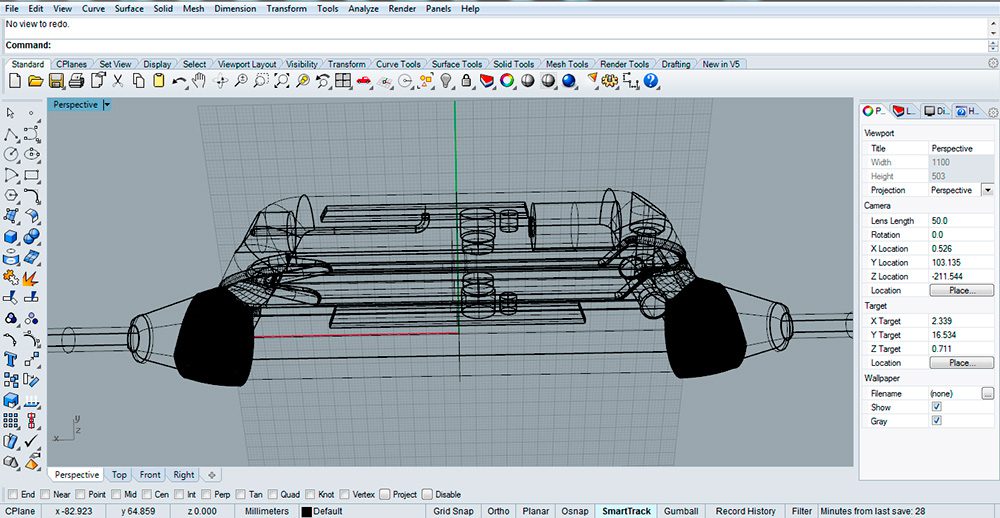Click the Explode tool icon
Screen dimensions: 1000x518
coord(31,277)
